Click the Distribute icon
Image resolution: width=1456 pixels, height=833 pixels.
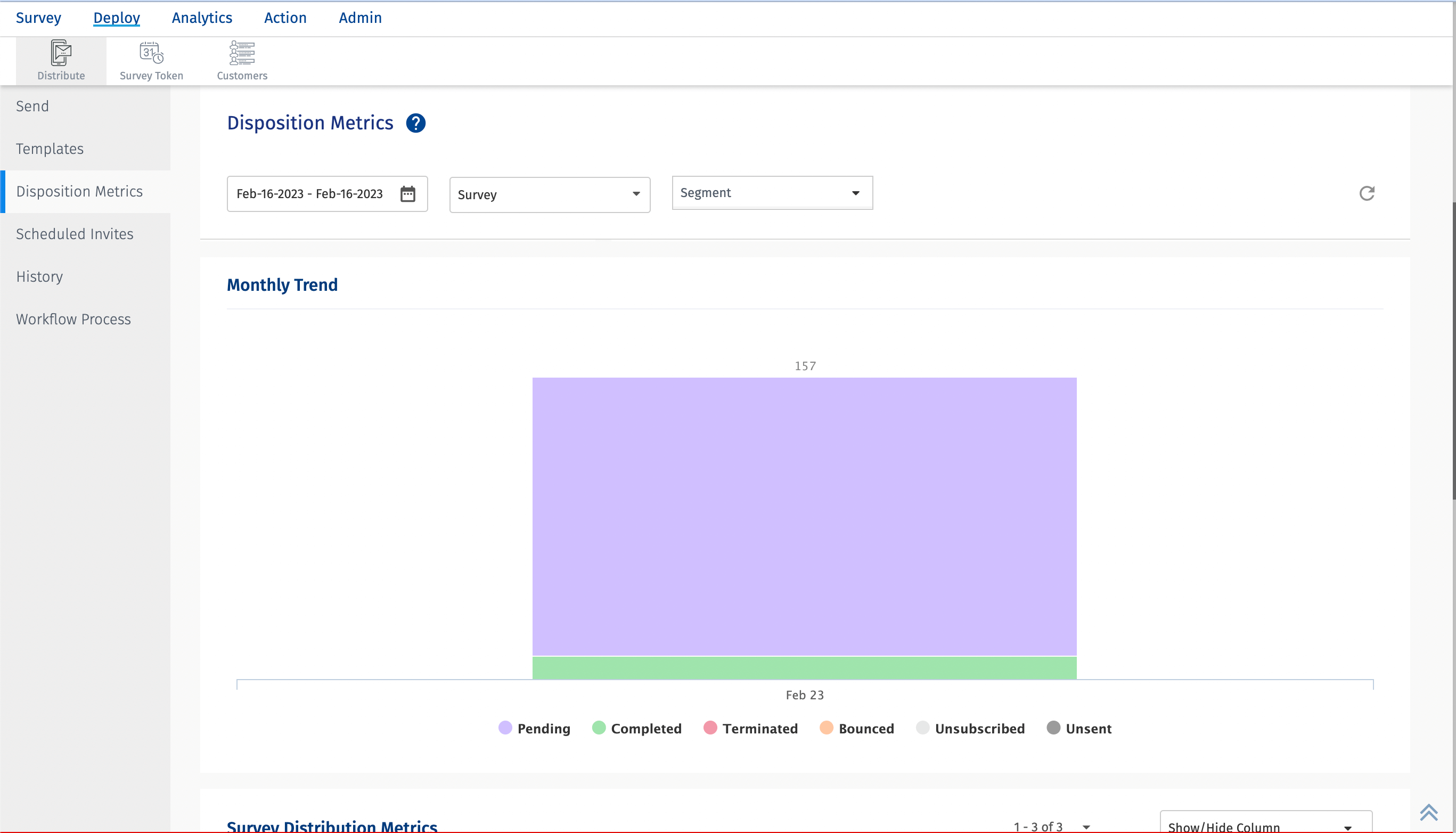(x=61, y=53)
